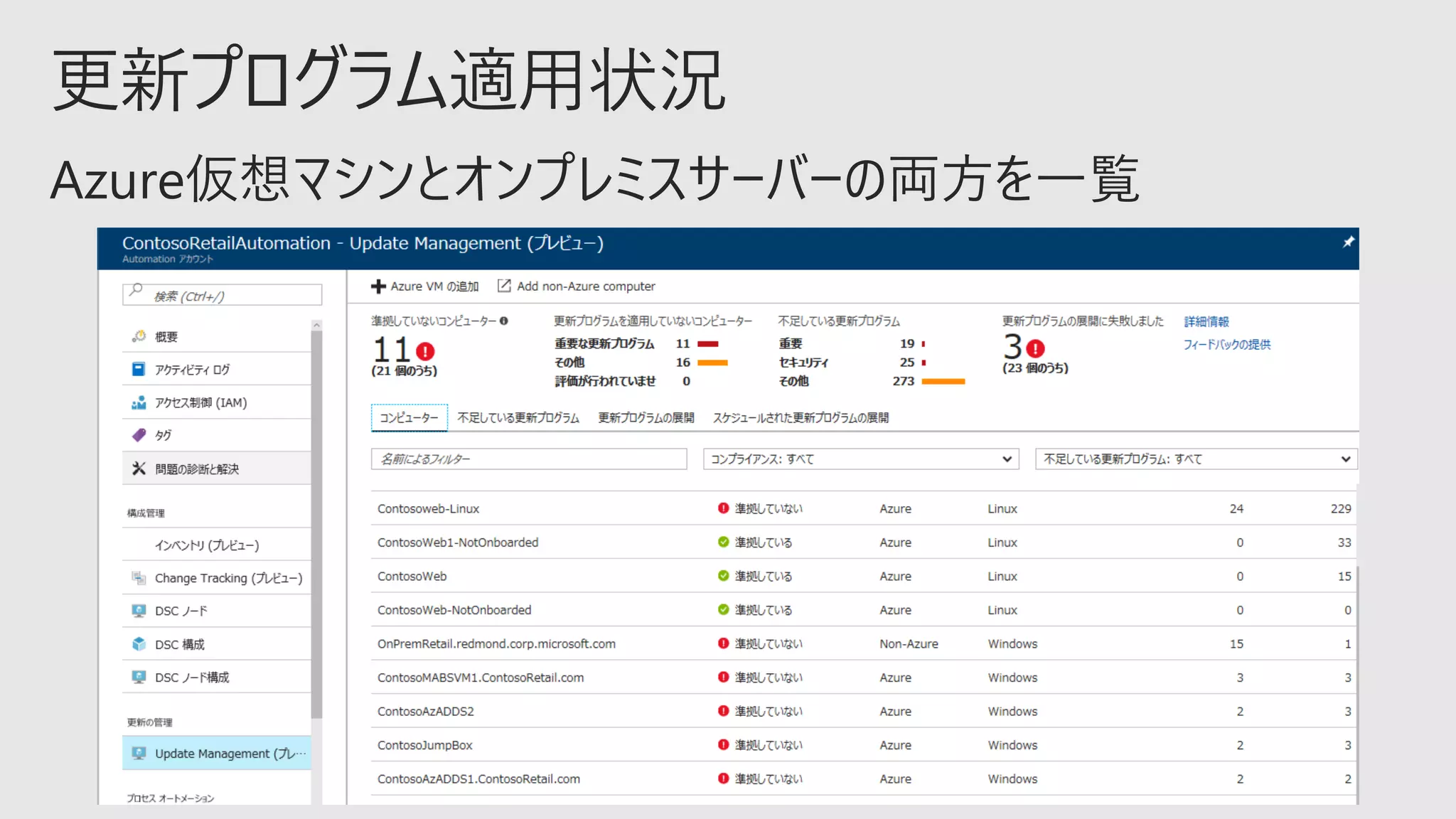The height and width of the screenshot is (819, 1456).
Task: Click the pin icon in blade header
Action: [x=1348, y=242]
